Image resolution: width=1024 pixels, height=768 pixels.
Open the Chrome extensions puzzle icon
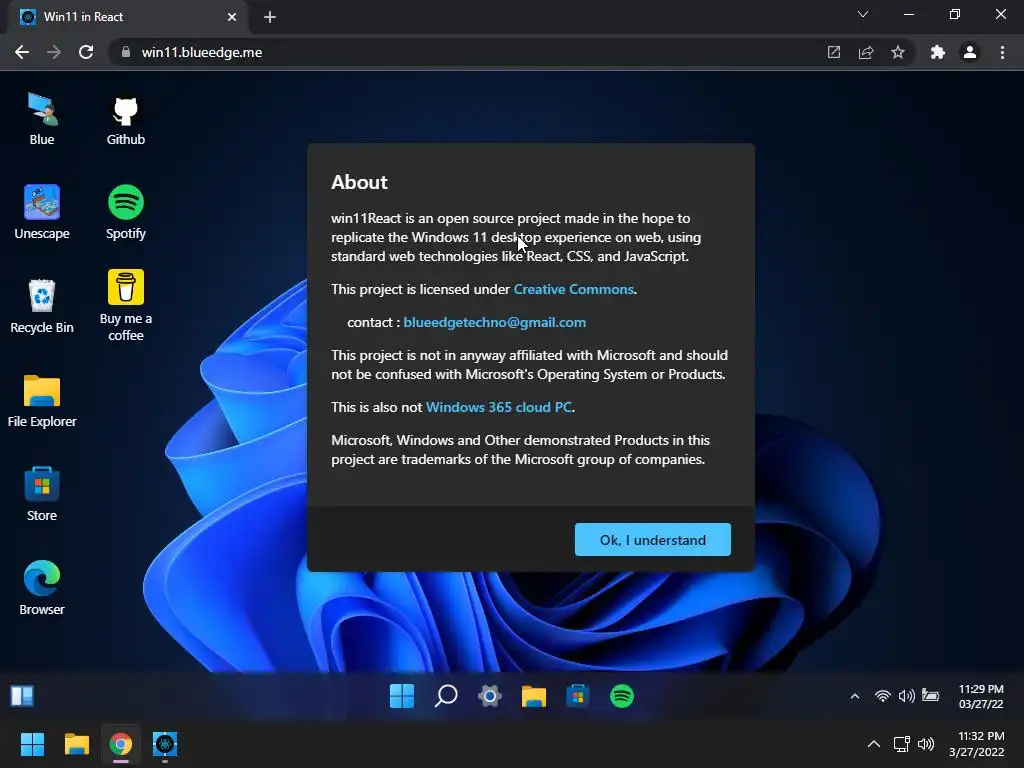tap(938, 52)
